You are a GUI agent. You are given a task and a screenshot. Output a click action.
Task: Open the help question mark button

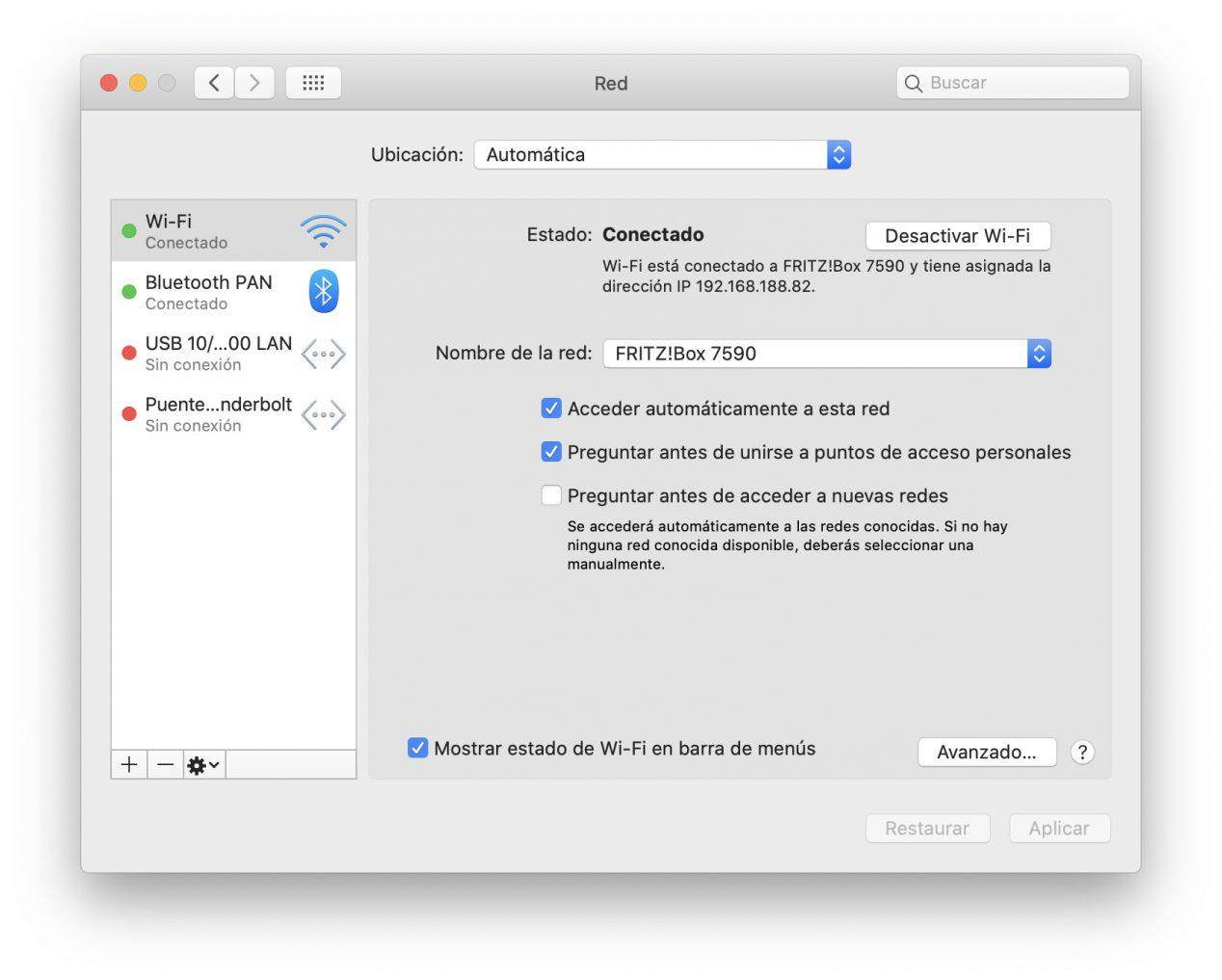1082,753
